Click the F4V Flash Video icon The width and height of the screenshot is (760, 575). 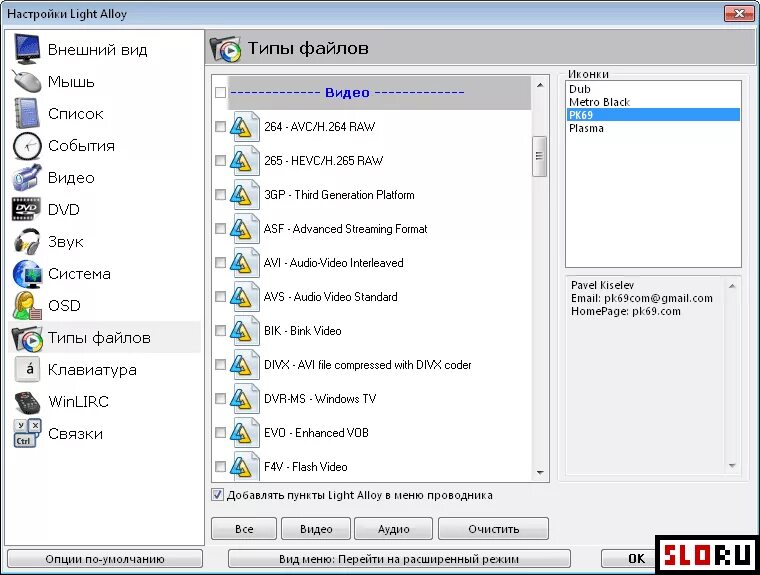244,465
